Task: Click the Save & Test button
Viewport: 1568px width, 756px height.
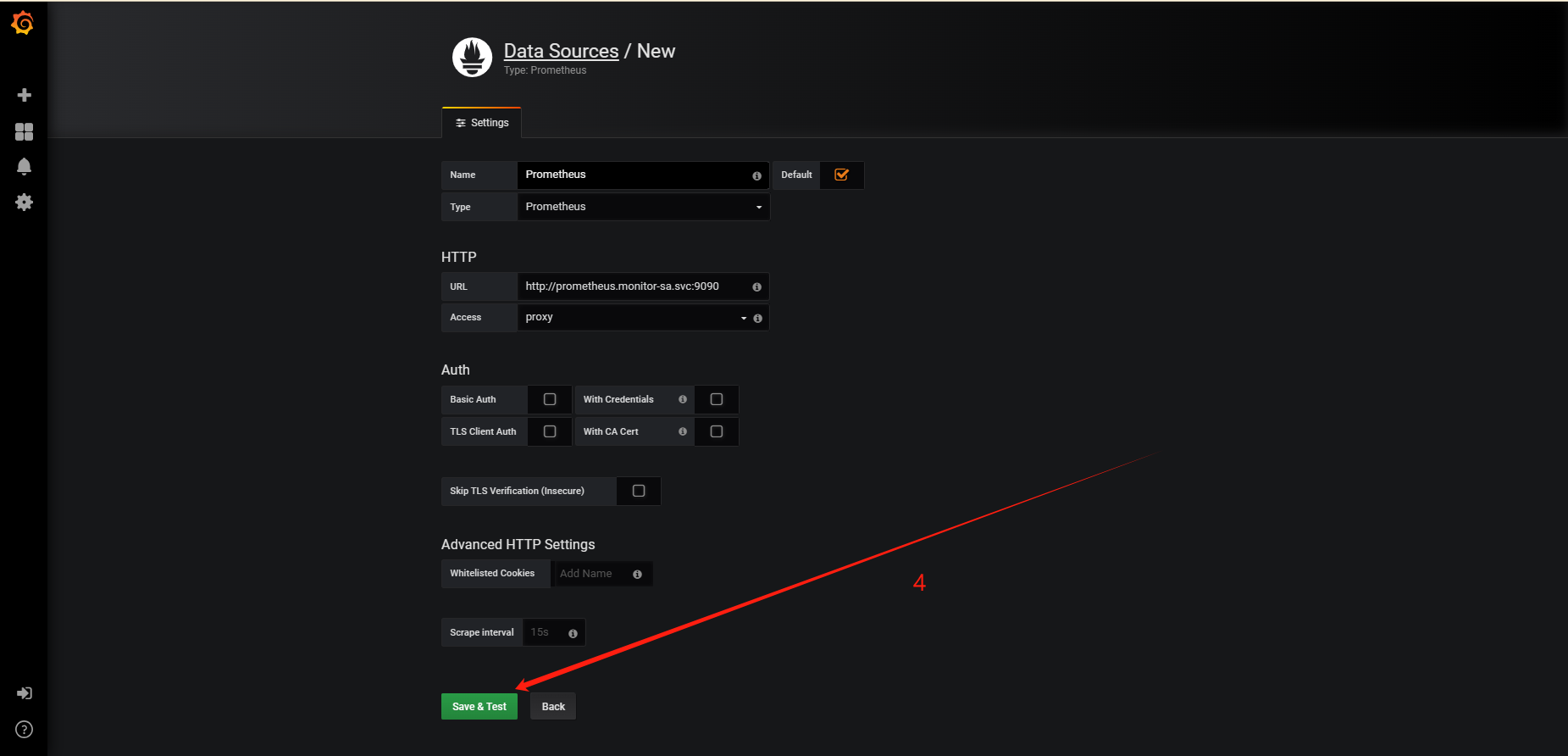Action: tap(479, 707)
